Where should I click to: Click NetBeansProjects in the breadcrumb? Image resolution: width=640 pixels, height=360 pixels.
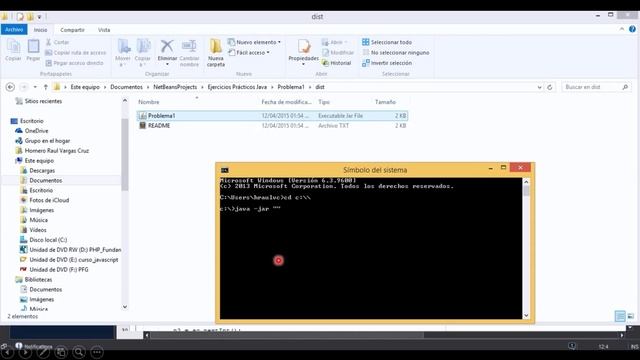coord(175,87)
